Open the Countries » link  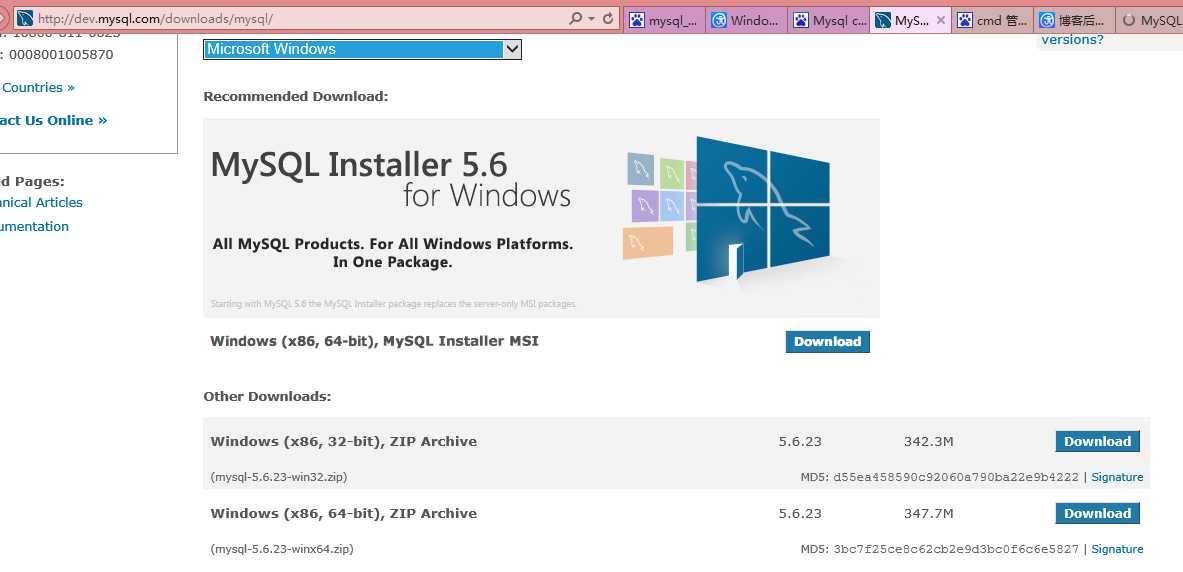click(38, 88)
